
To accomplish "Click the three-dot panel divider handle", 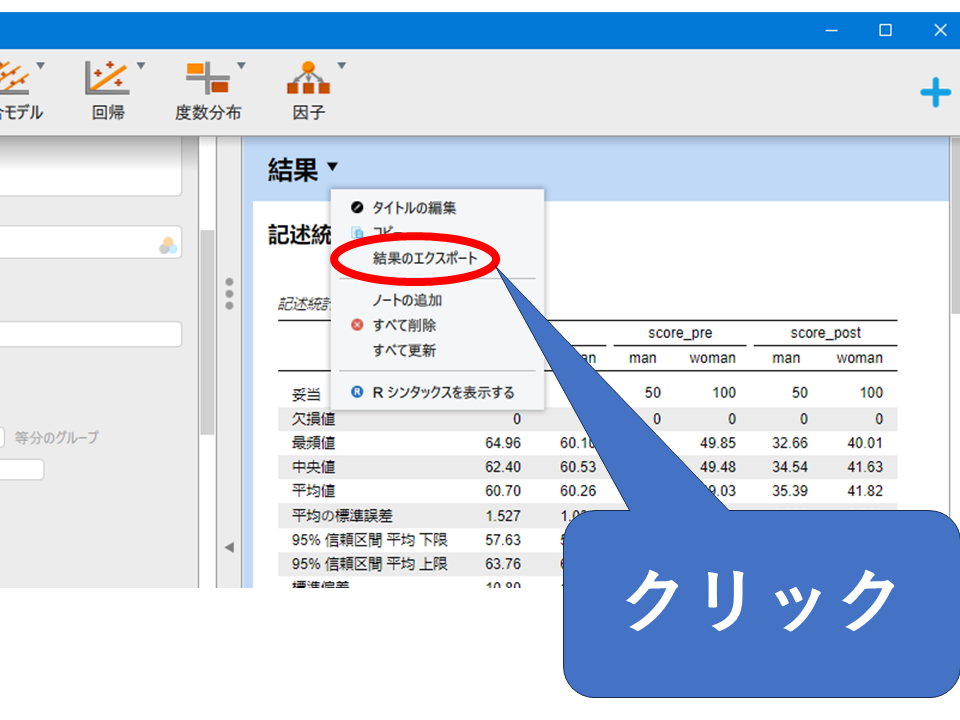I will click(x=229, y=294).
